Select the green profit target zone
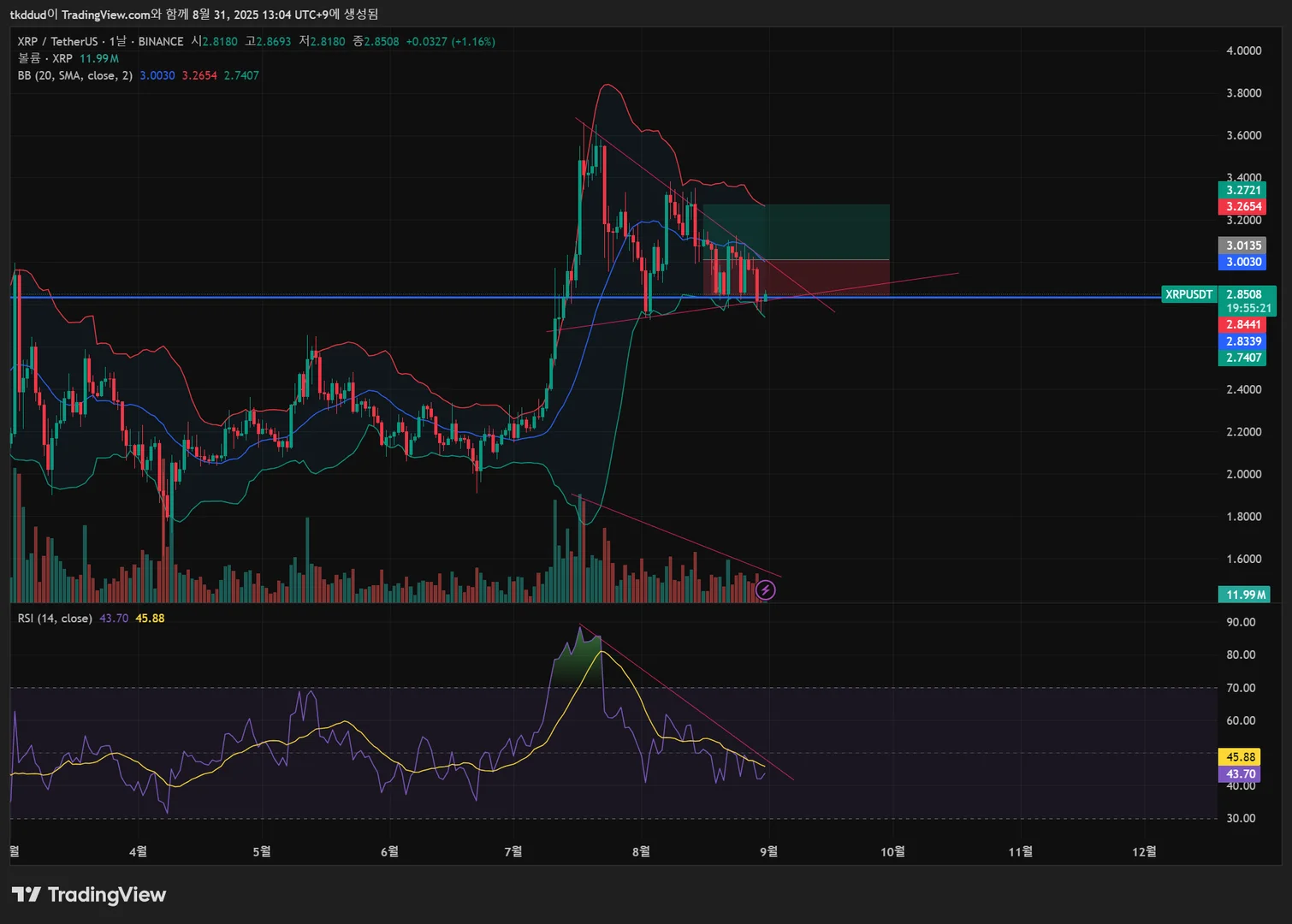This screenshot has width=1292, height=924. click(x=796, y=232)
